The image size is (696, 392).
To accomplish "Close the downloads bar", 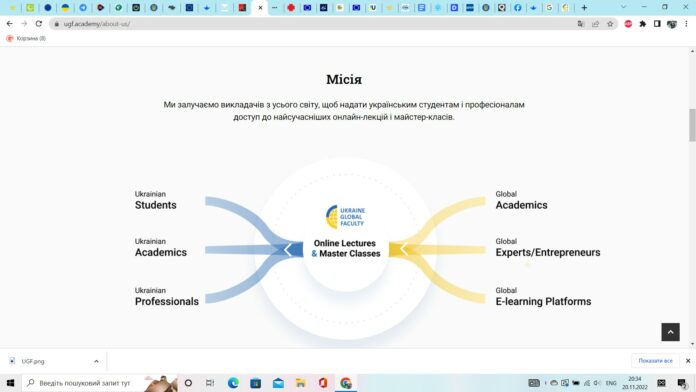I will [688, 361].
